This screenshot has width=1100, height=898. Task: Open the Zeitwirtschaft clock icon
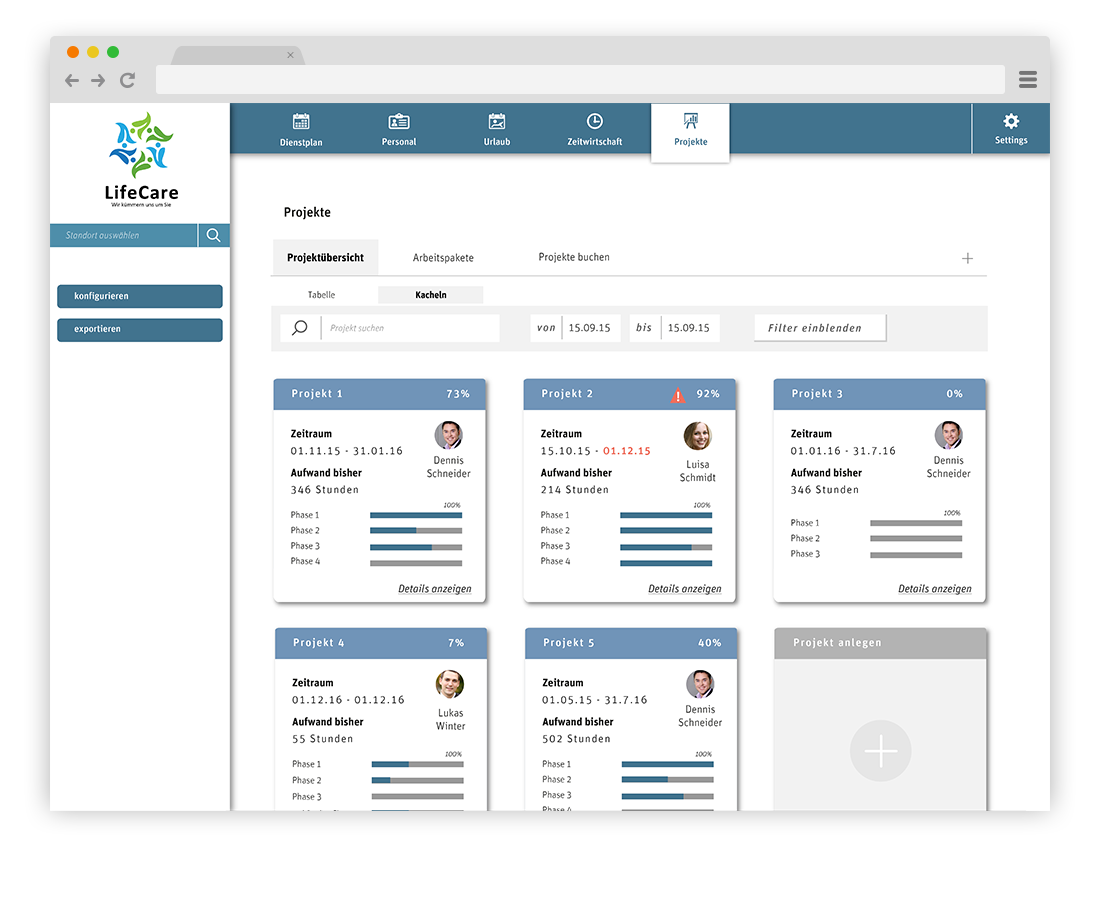tap(595, 122)
